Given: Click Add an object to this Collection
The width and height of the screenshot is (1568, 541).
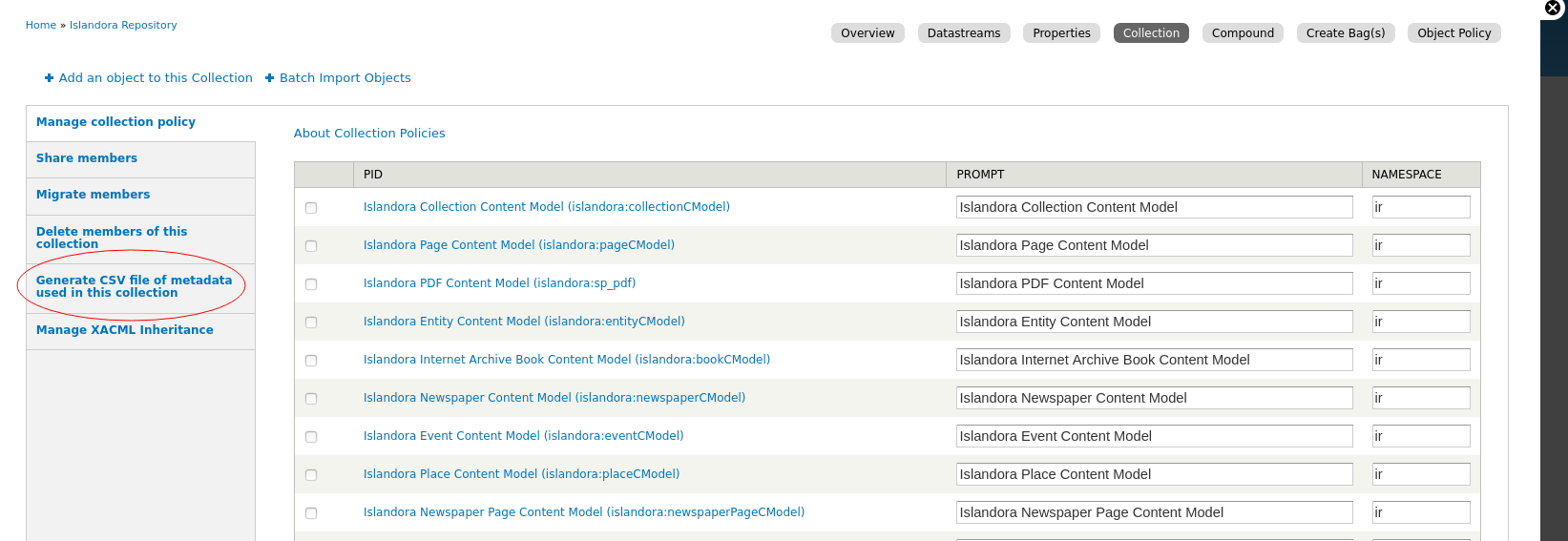Looking at the screenshot, I should click(156, 78).
